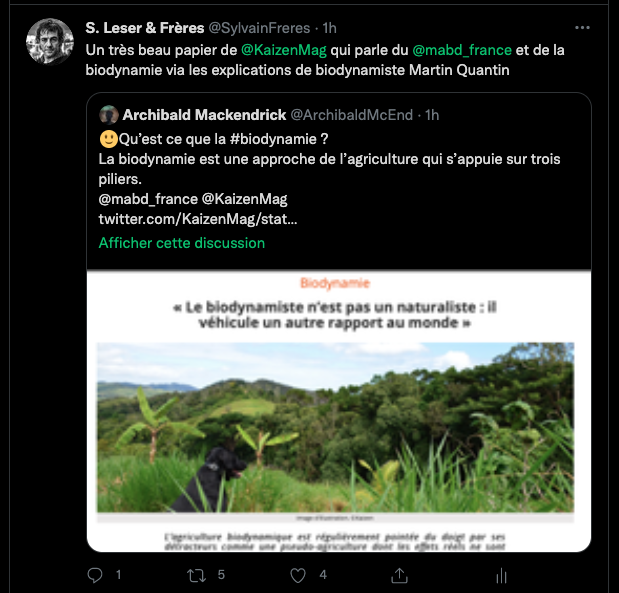Click the 1h timestamp of main tweet
Image resolution: width=619 pixels, height=593 pixels.
point(330,28)
